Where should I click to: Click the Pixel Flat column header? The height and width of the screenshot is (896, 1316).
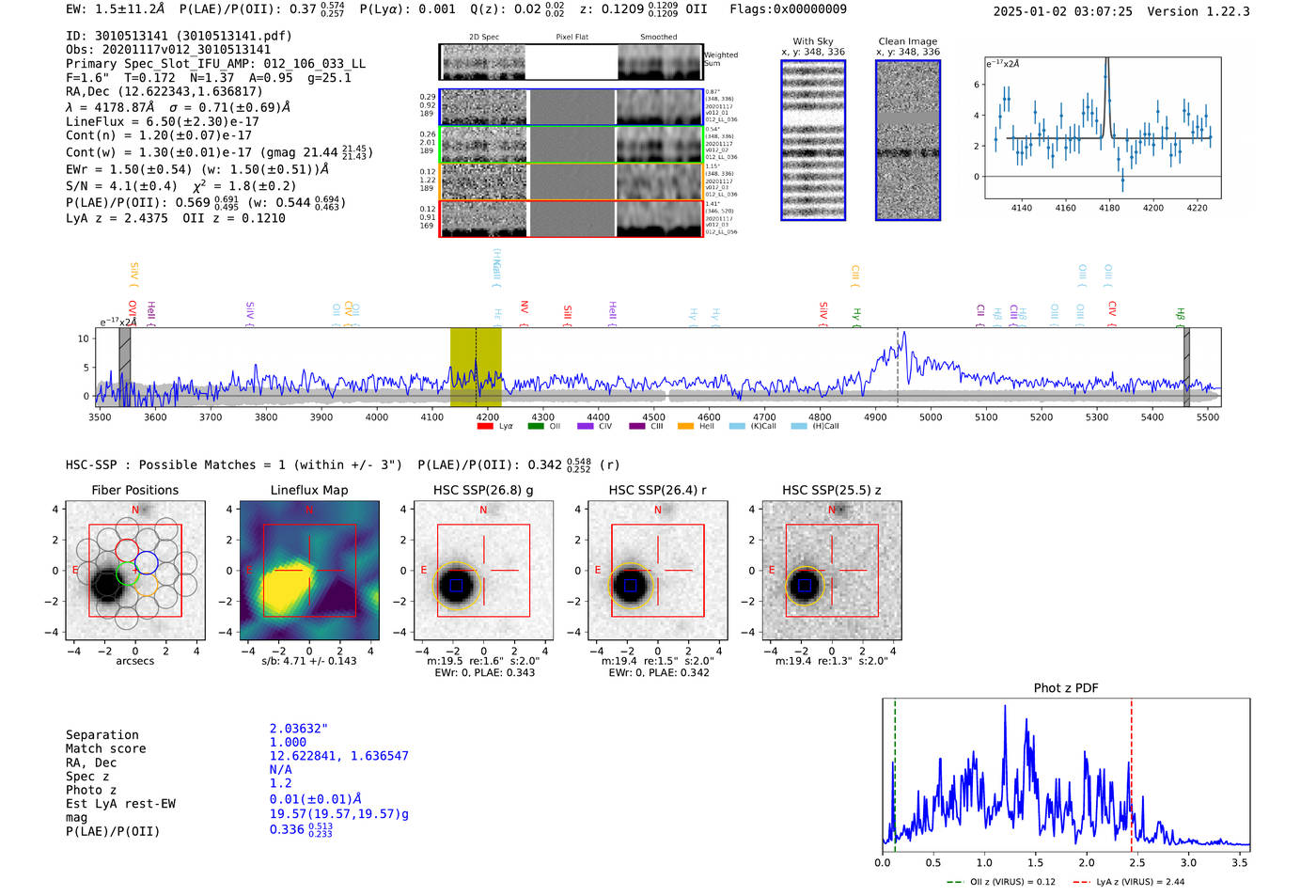tap(572, 38)
